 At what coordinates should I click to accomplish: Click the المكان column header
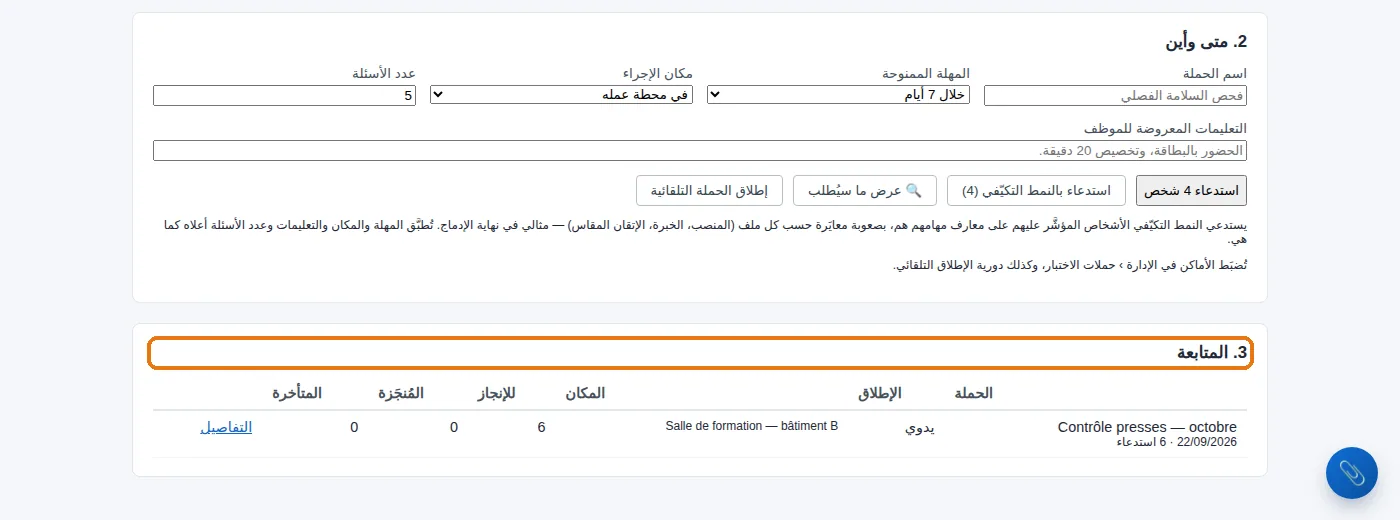pos(585,393)
